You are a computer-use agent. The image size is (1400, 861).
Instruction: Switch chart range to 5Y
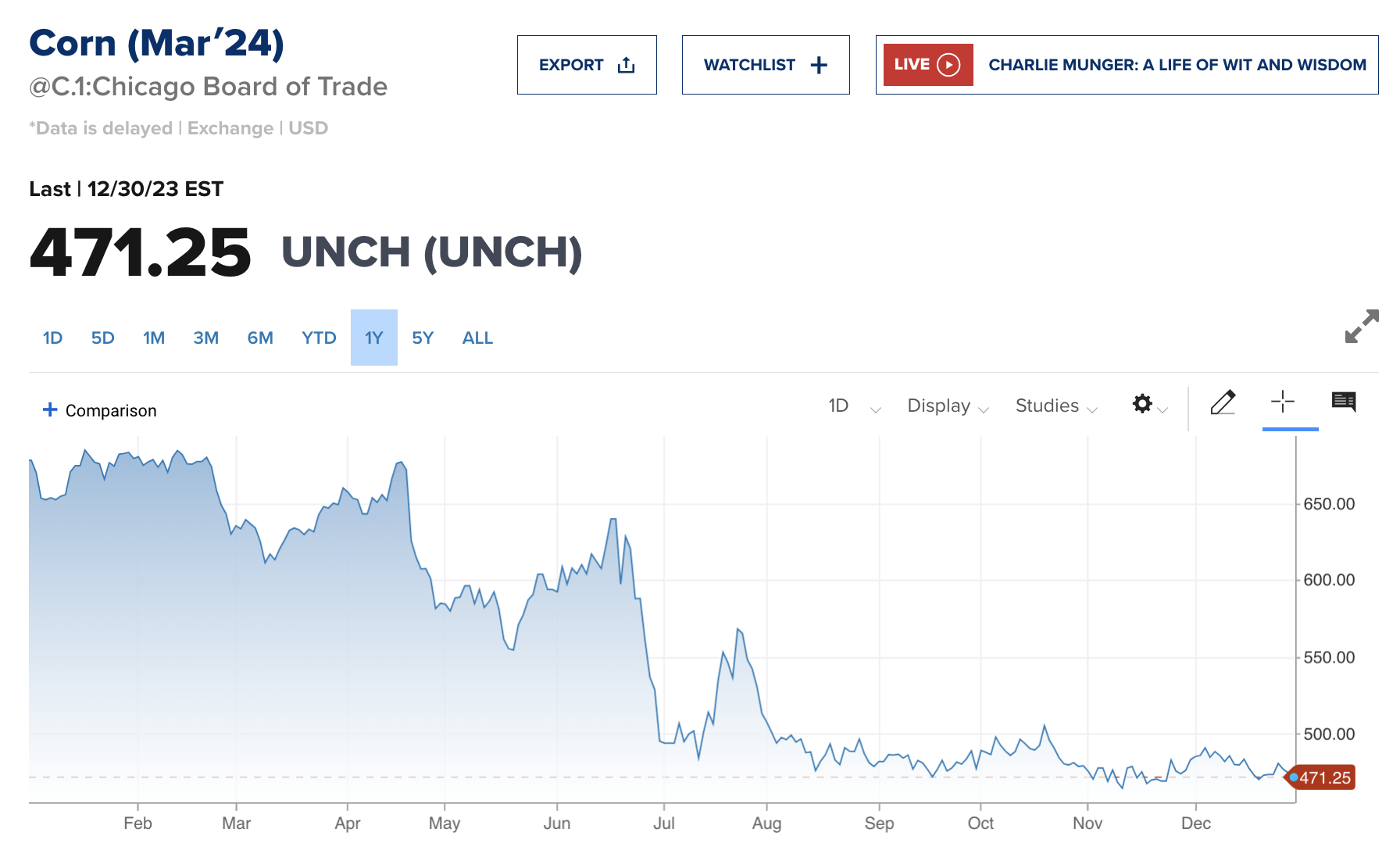(x=423, y=338)
